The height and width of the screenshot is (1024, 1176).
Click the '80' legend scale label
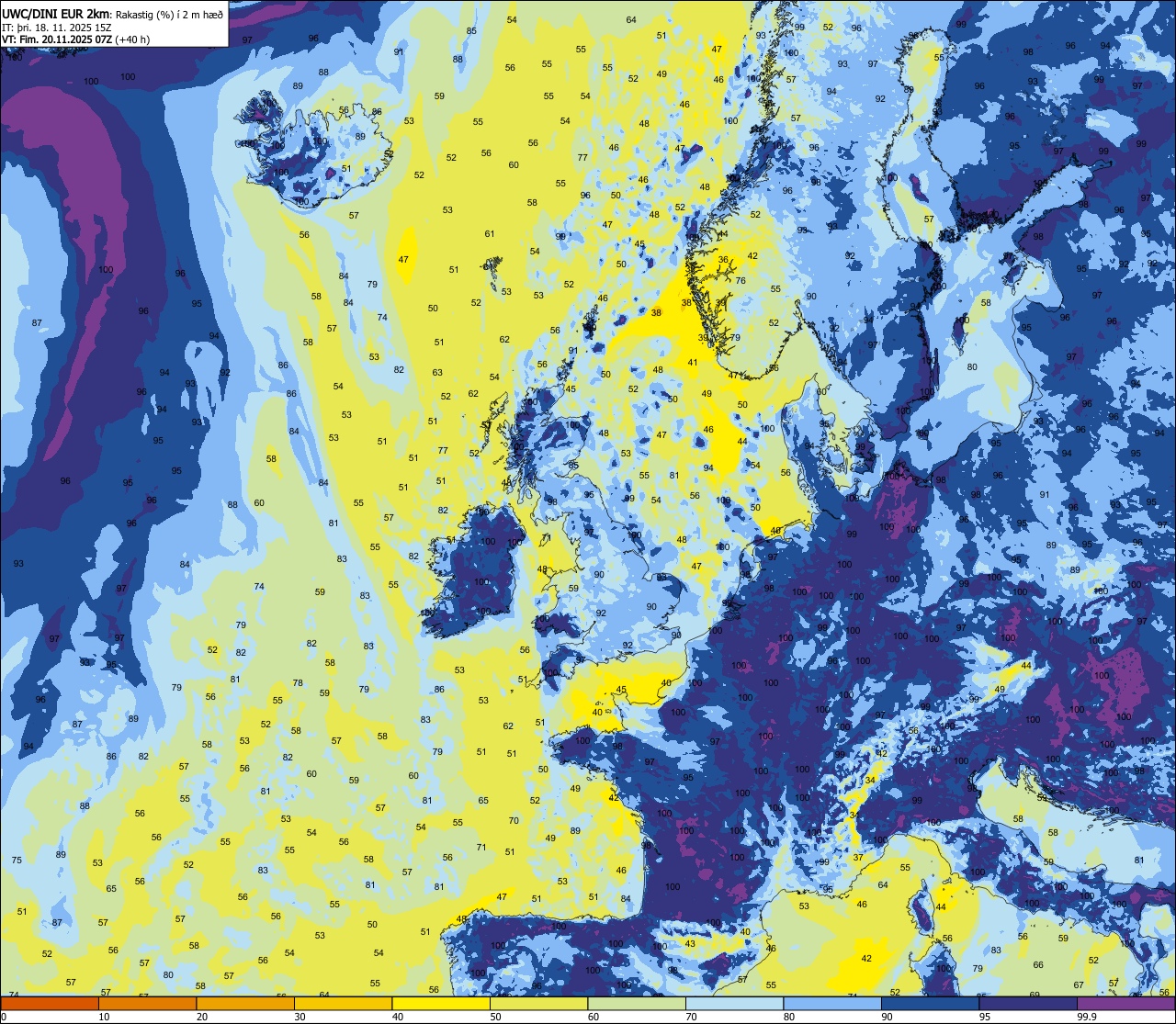pyautogui.click(x=791, y=1017)
